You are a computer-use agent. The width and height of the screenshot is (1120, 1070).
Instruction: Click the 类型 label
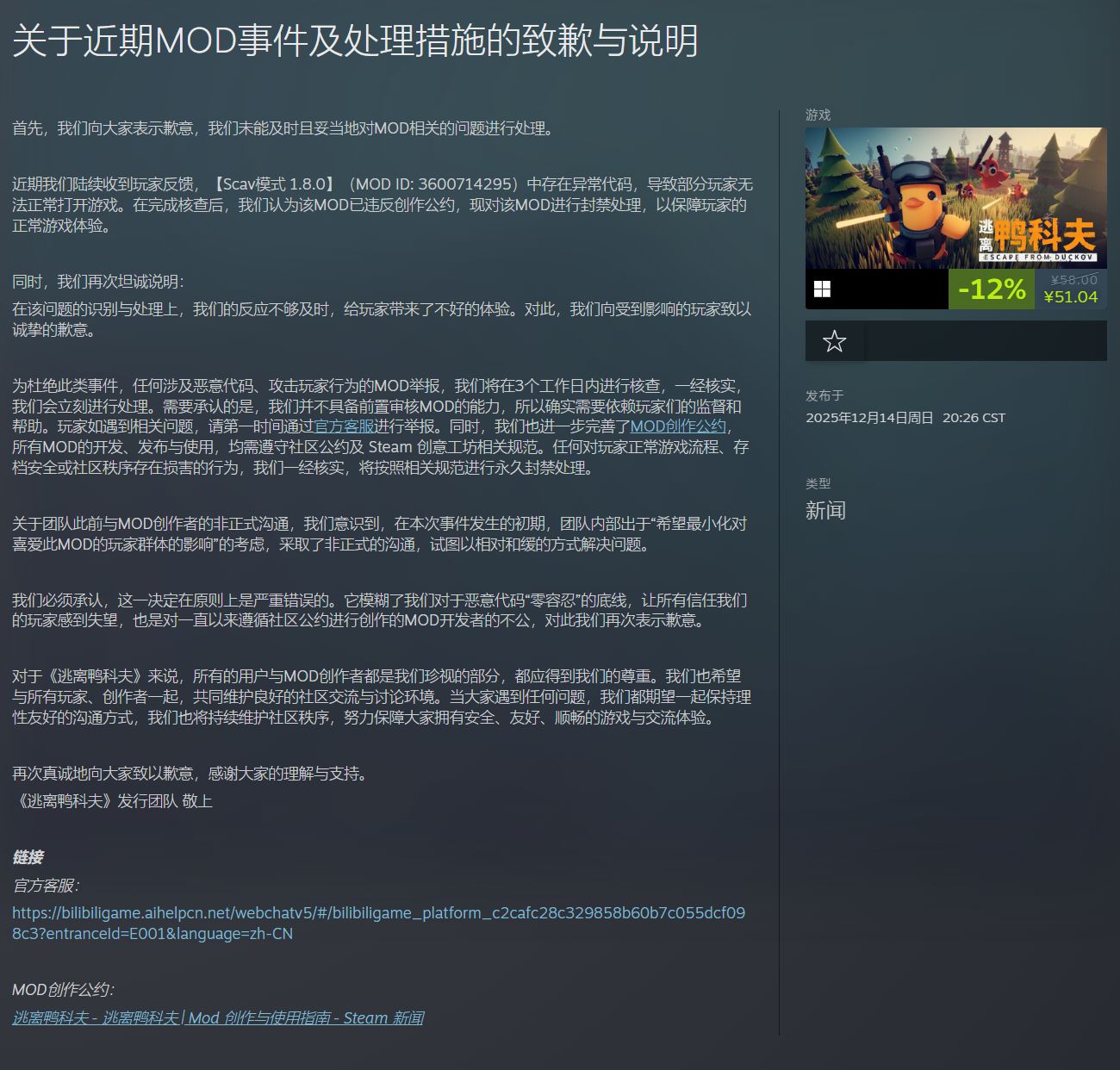coord(818,483)
